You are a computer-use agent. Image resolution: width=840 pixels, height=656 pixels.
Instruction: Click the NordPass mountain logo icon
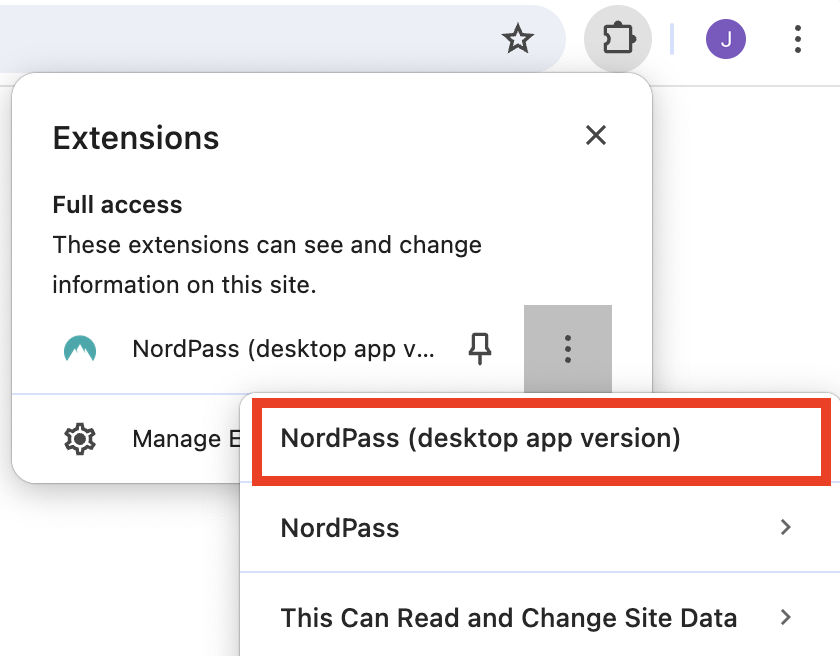tap(80, 349)
